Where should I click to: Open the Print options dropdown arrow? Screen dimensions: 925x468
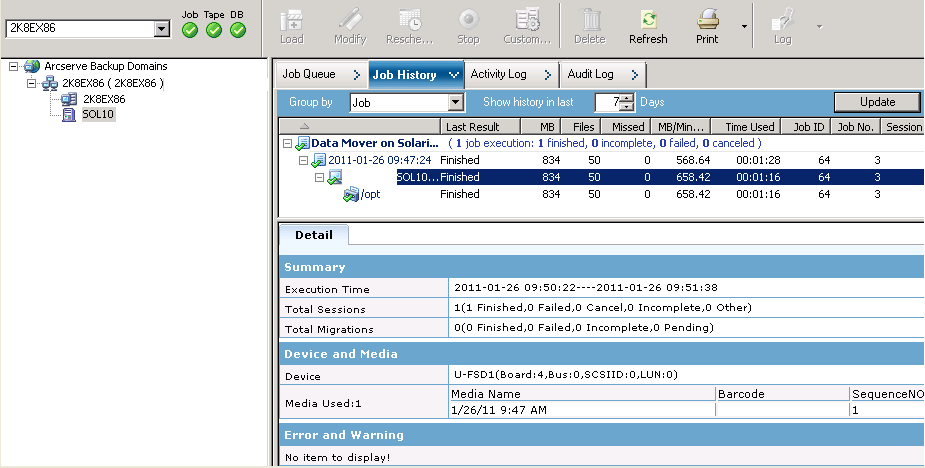point(744,27)
